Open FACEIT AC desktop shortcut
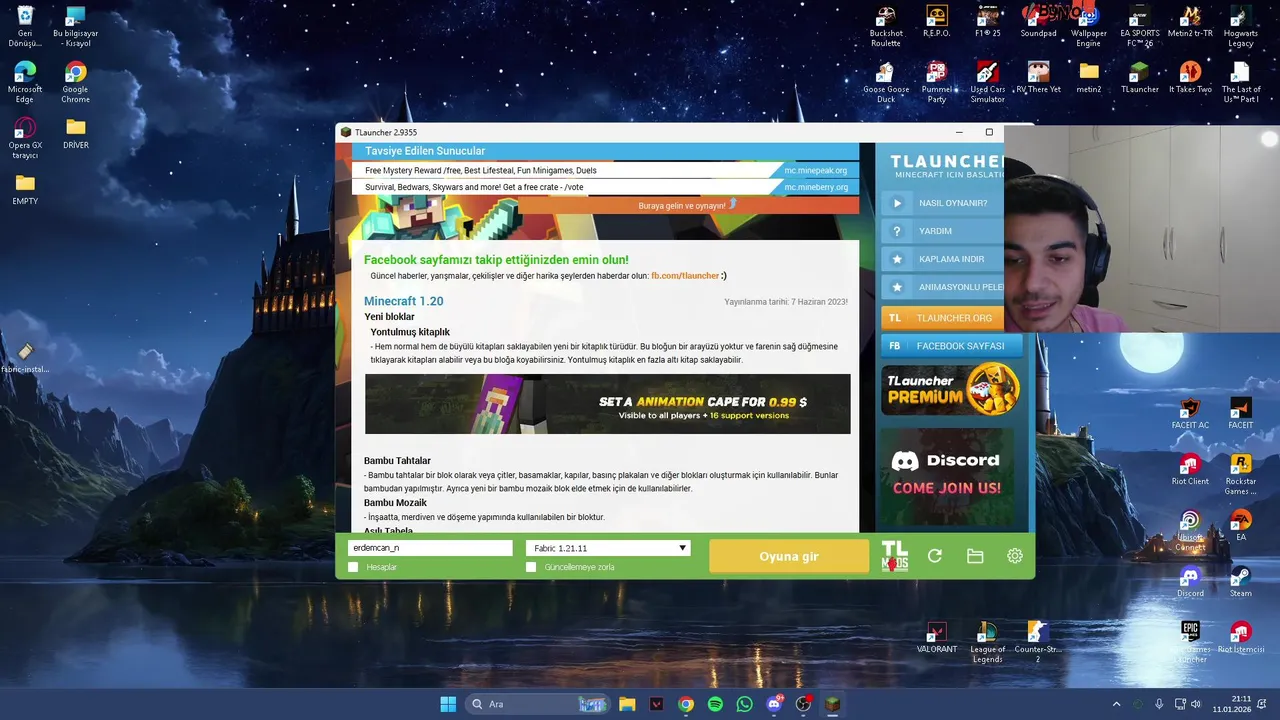 [1190, 413]
